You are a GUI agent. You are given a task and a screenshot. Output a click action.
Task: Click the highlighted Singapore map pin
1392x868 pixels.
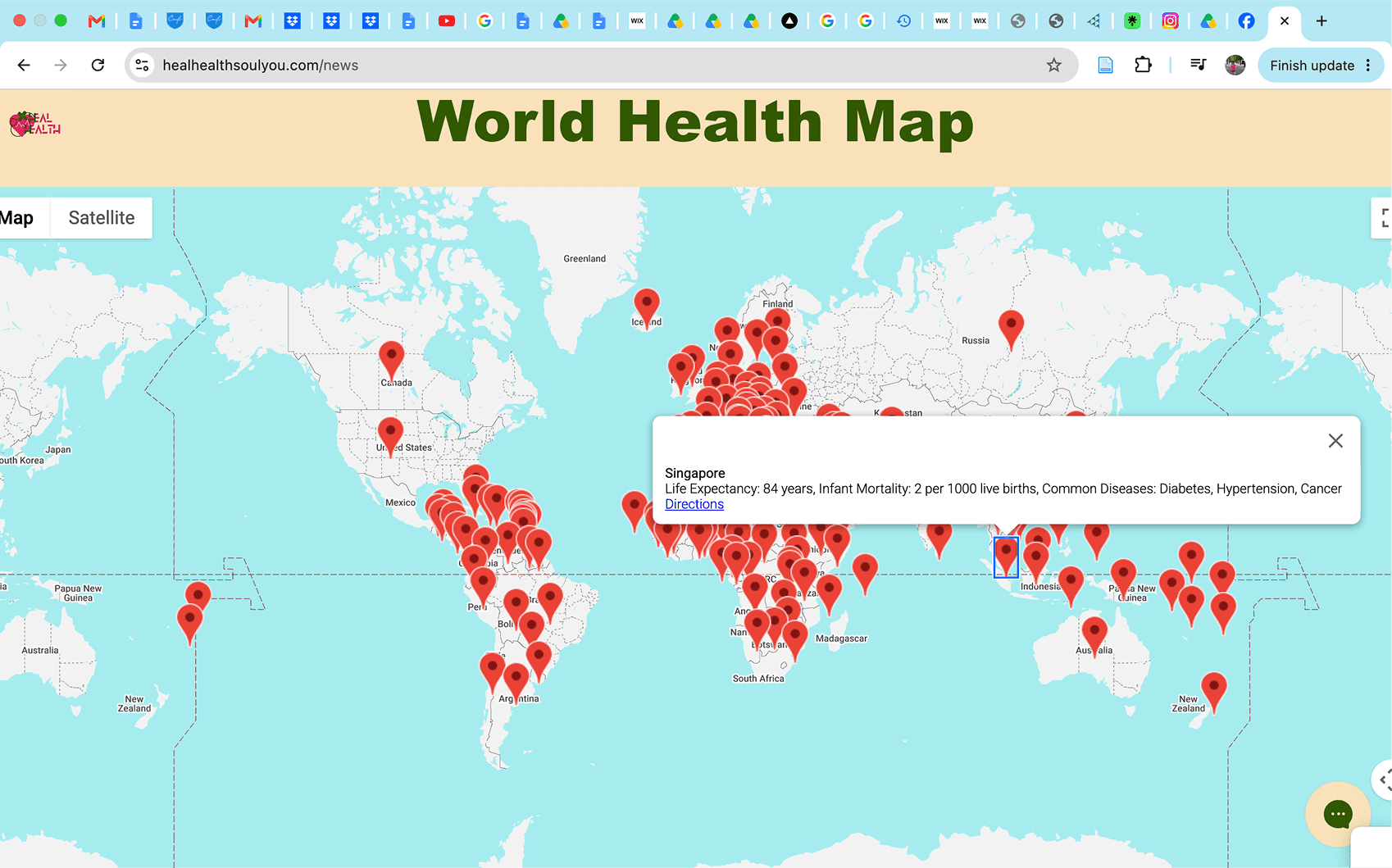(x=1006, y=556)
